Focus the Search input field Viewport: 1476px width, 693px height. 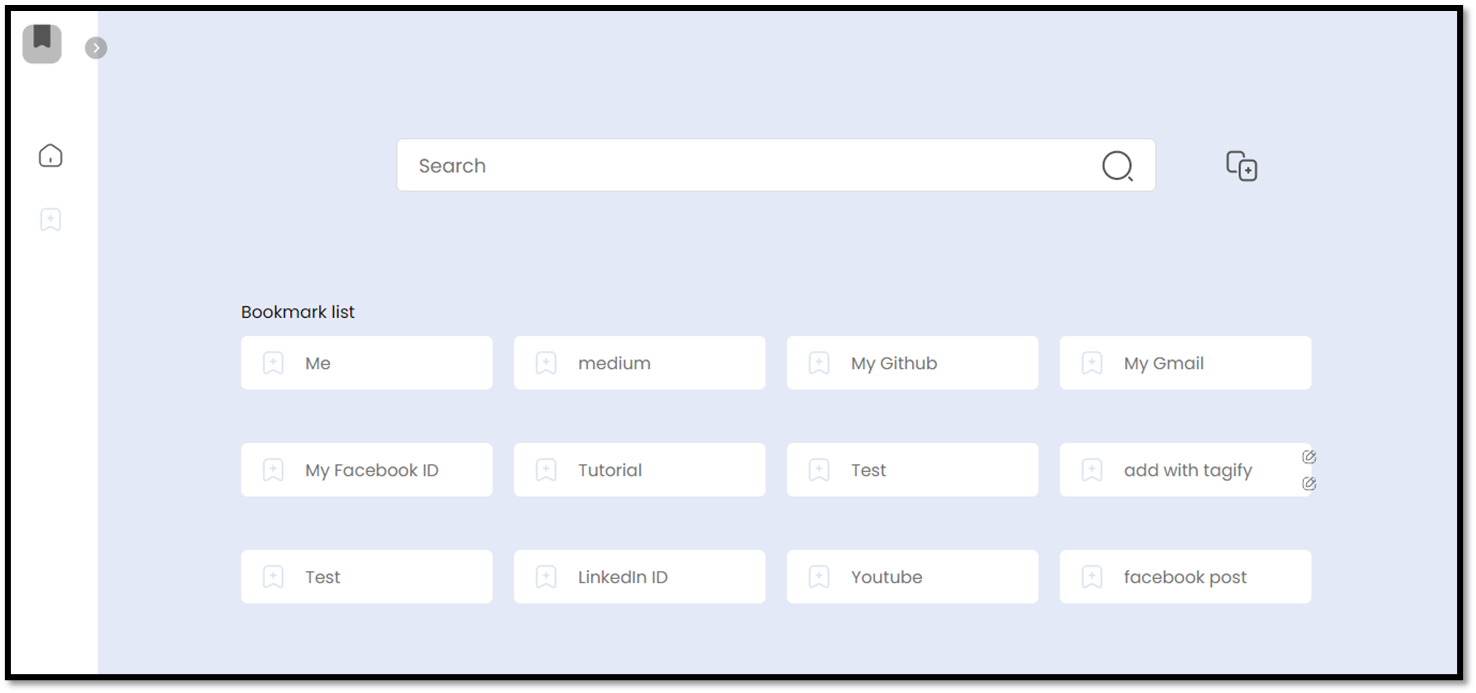click(x=776, y=165)
